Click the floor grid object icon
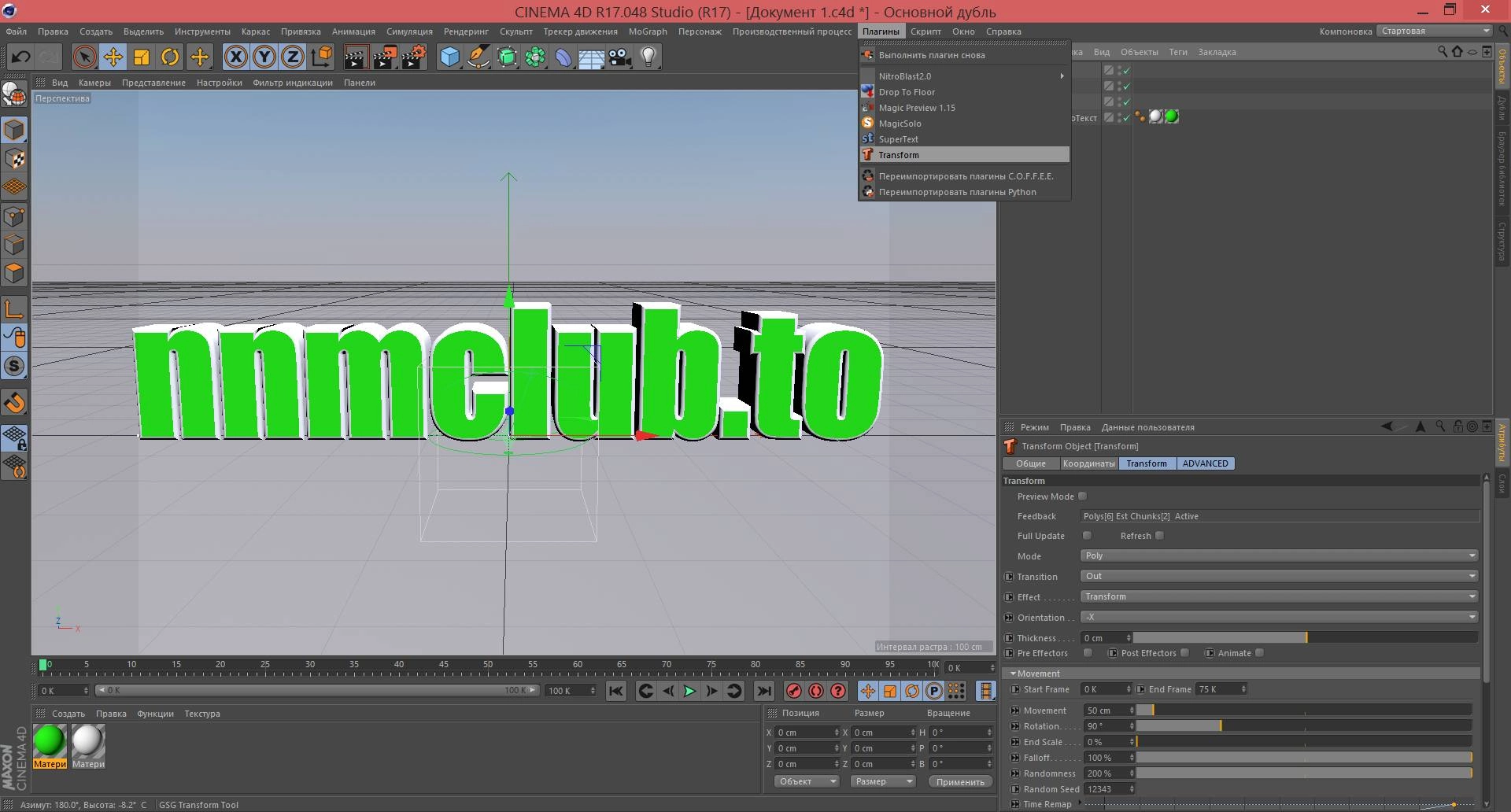1511x812 pixels. [592, 57]
